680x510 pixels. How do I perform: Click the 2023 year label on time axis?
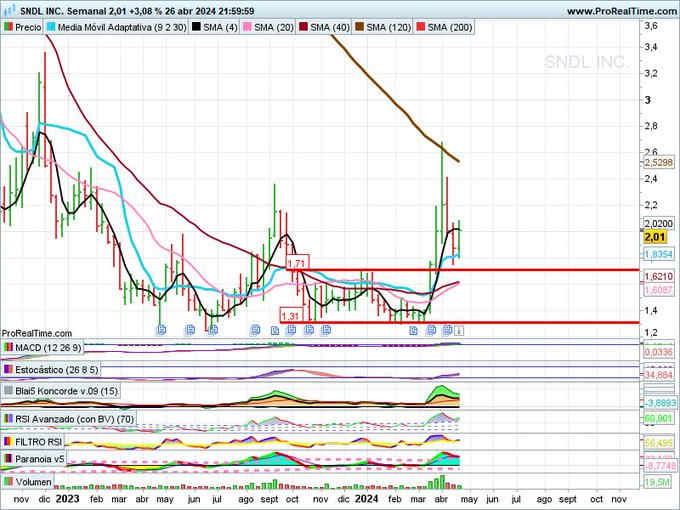[68, 499]
